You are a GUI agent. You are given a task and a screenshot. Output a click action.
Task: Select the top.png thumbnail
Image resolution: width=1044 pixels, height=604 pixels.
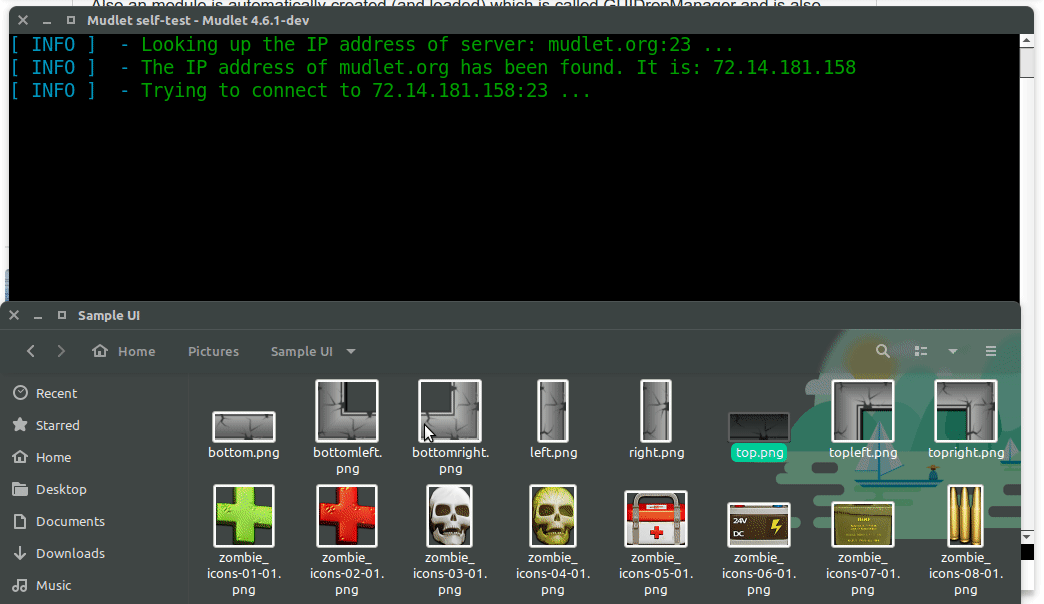[x=759, y=427]
